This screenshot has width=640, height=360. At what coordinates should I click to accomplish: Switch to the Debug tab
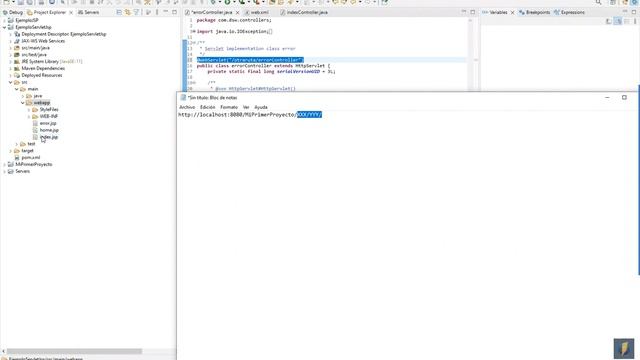[x=13, y=12]
